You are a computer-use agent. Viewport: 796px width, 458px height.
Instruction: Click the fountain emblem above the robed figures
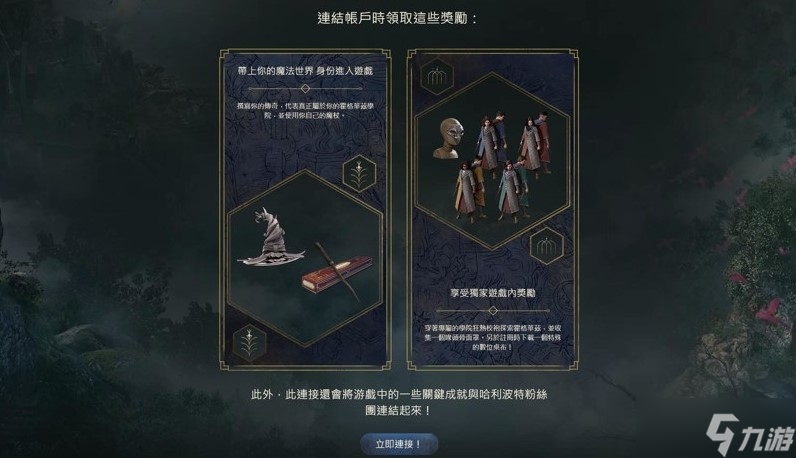tap(437, 77)
